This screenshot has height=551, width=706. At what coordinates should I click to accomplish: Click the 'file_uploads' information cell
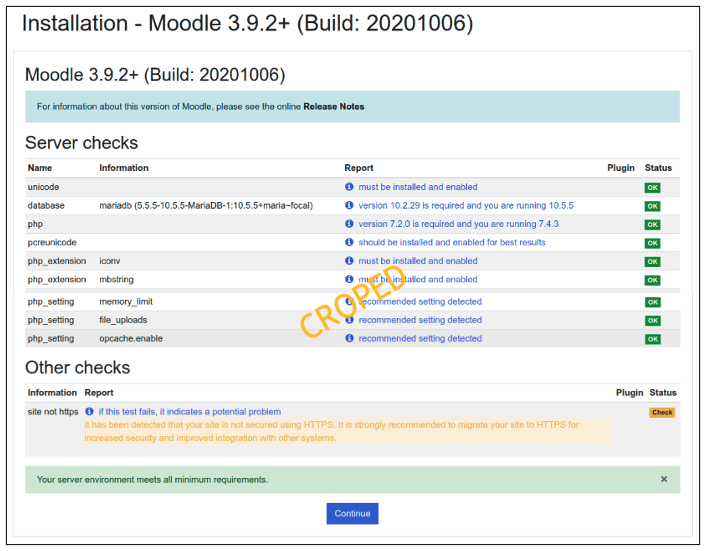[x=123, y=320]
